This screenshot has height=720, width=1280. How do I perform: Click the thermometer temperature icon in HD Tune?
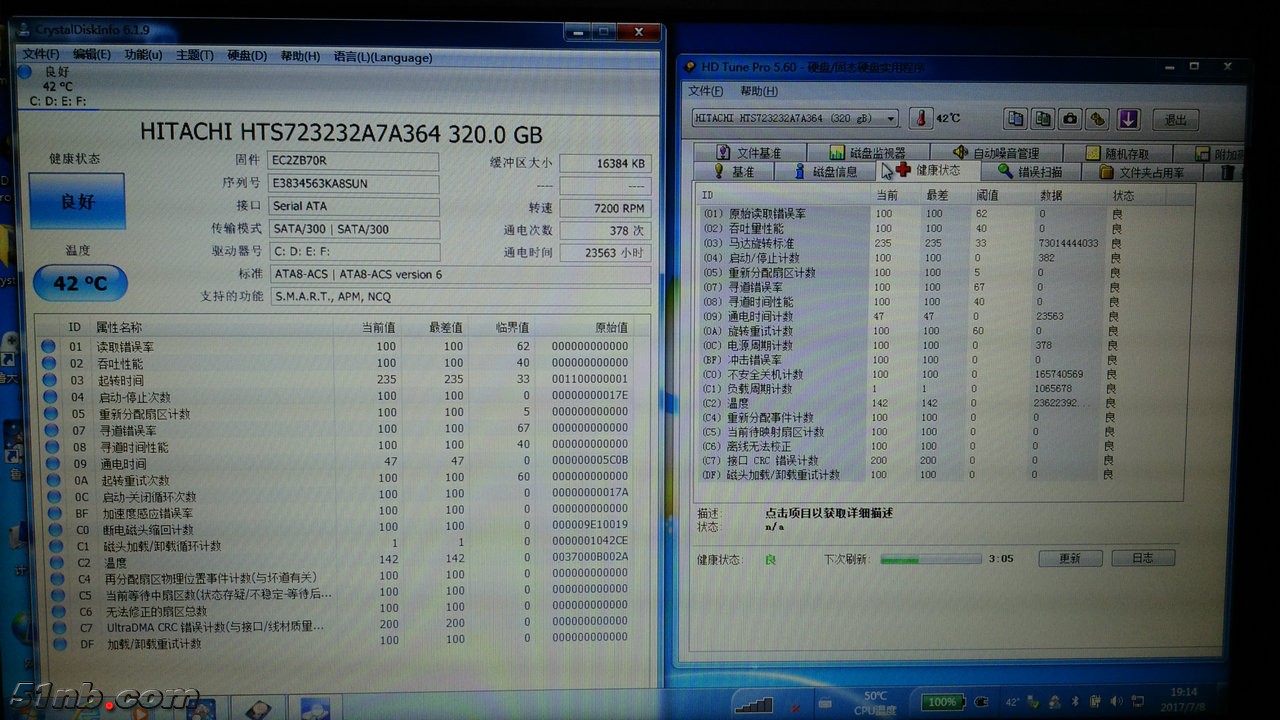coord(919,118)
